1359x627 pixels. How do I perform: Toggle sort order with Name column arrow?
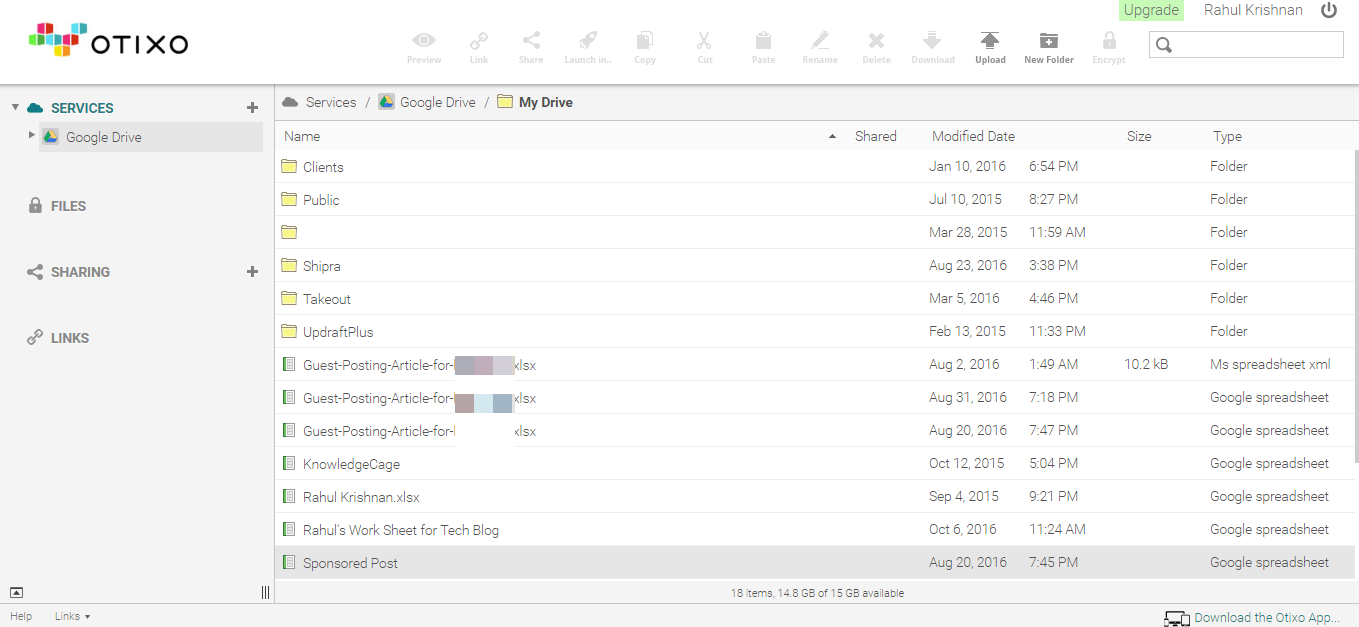(832, 137)
